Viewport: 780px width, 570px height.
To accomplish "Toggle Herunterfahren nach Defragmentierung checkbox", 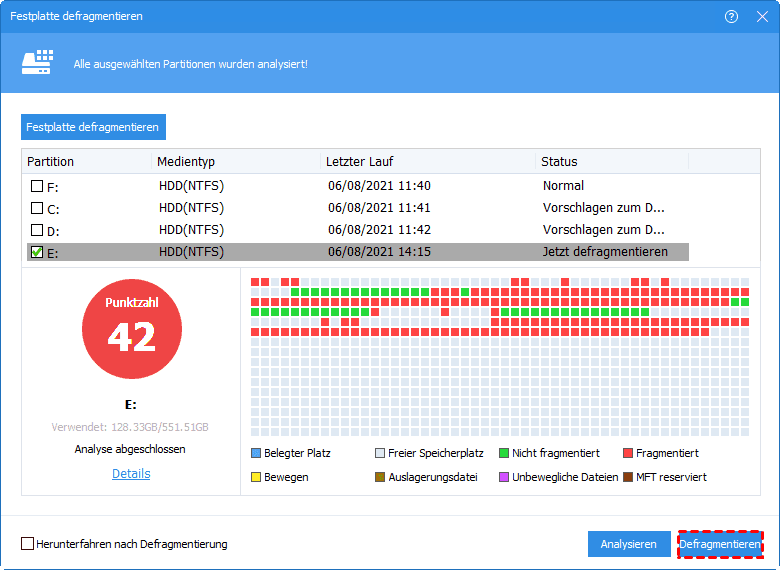I will click(x=27, y=544).
